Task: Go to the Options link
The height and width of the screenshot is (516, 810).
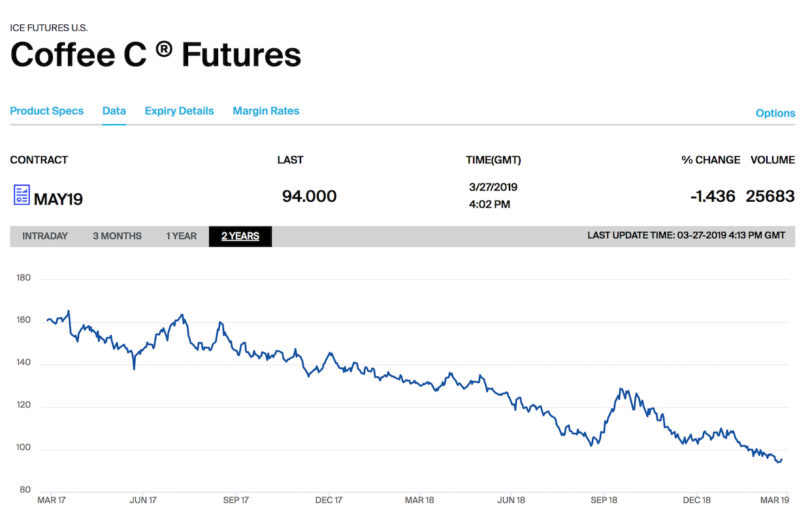Action: 775,113
